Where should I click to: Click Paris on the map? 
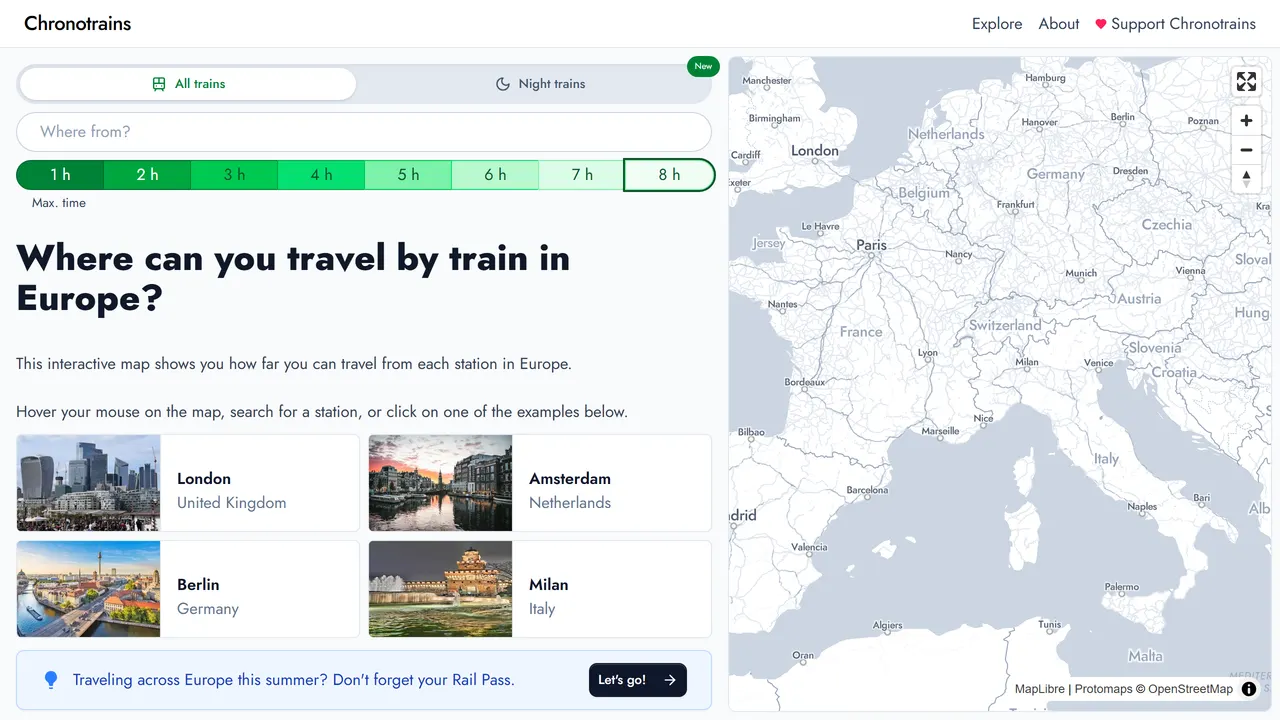871,244
